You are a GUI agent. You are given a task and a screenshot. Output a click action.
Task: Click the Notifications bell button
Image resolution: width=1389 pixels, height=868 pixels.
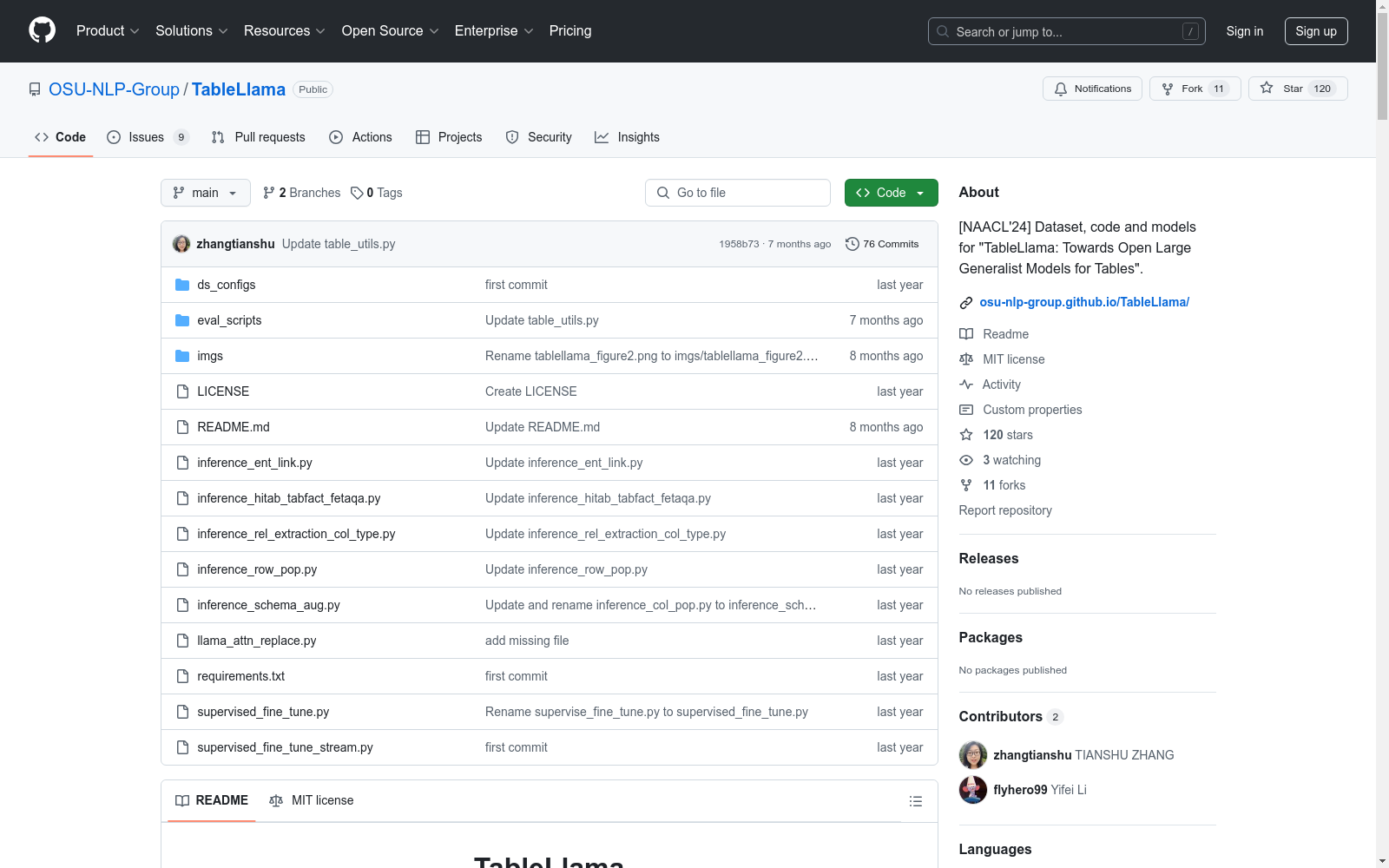click(1092, 89)
